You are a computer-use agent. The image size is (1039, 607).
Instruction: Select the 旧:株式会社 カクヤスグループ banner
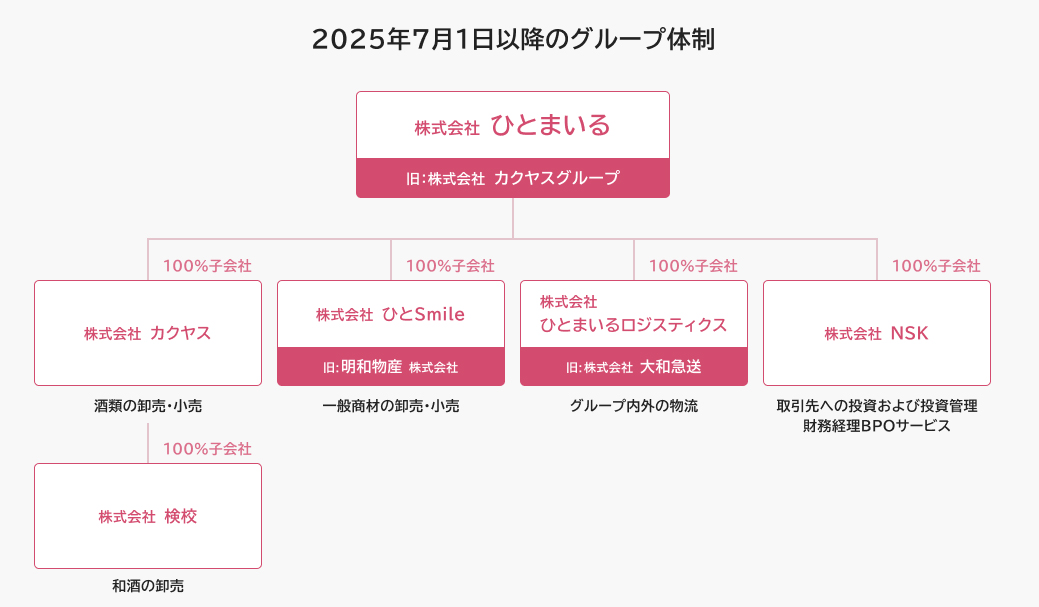(513, 178)
